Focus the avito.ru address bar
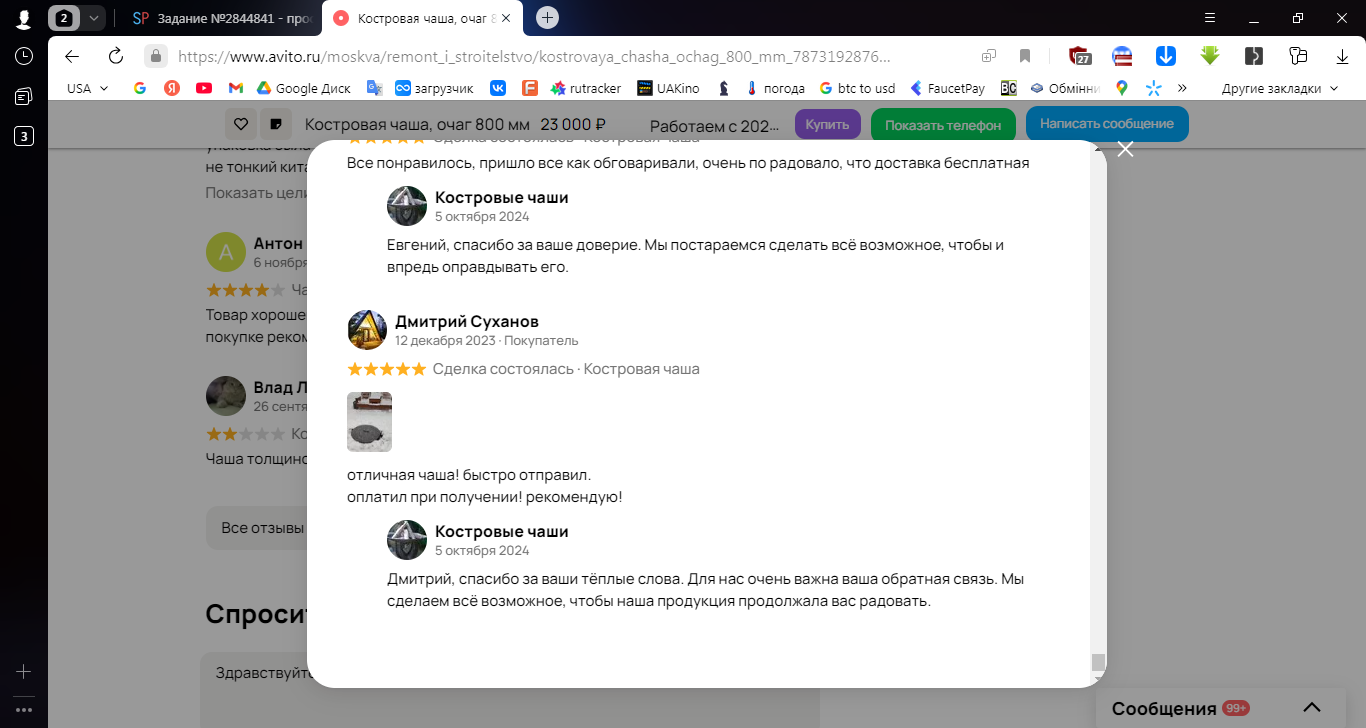Screen dimensions: 1366x728 tap(533, 57)
